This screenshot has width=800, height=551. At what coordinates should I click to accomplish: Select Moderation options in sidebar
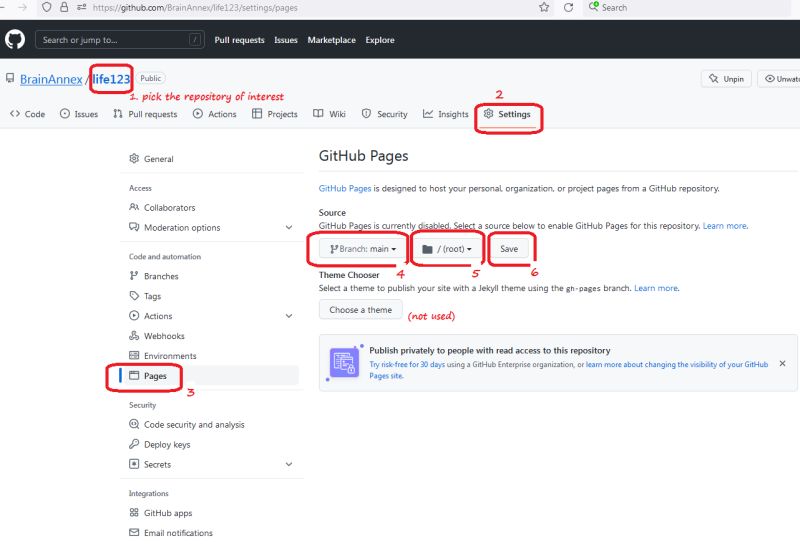click(x=211, y=227)
